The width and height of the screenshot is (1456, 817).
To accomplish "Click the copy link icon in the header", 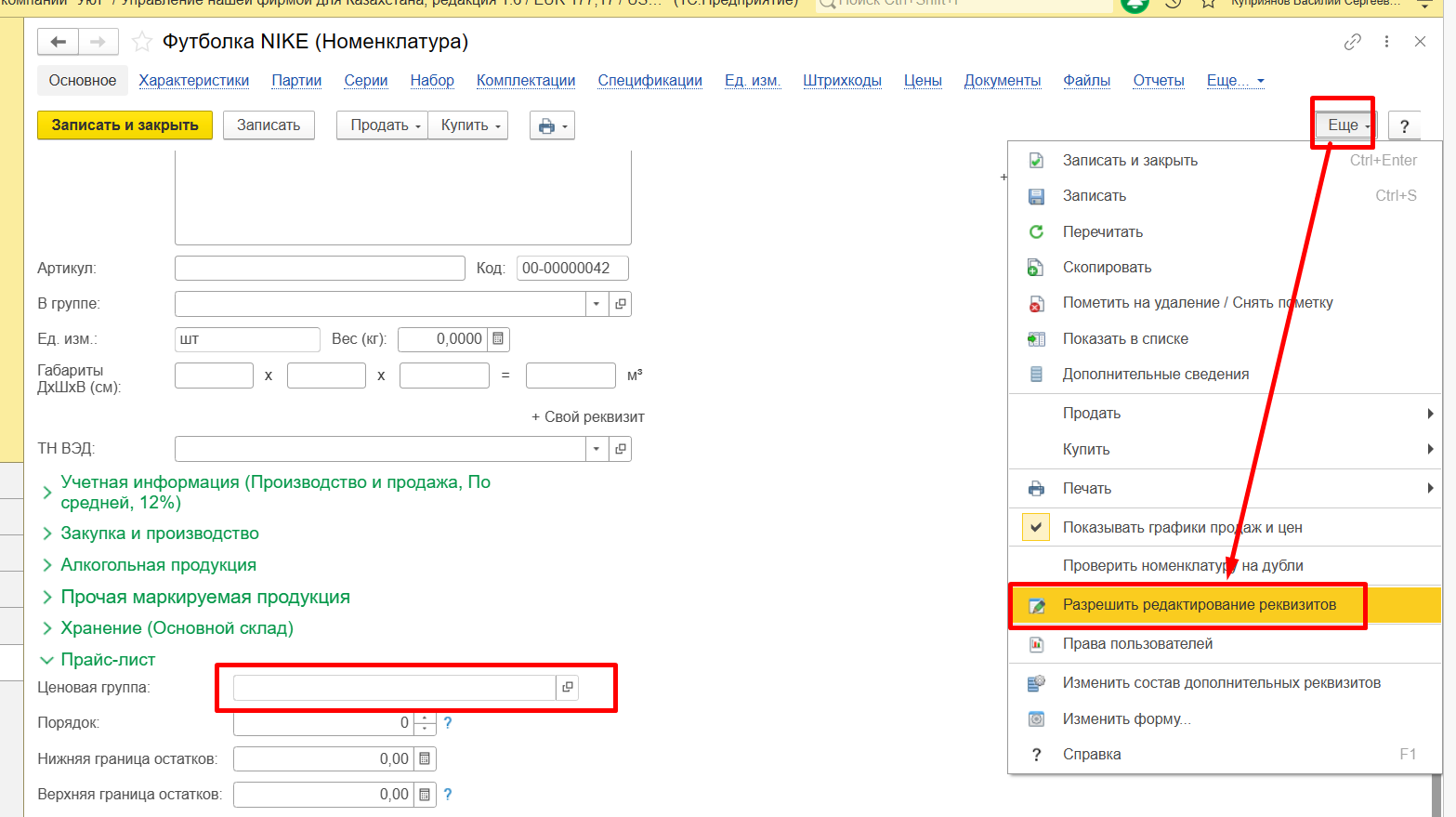I will point(1352,42).
